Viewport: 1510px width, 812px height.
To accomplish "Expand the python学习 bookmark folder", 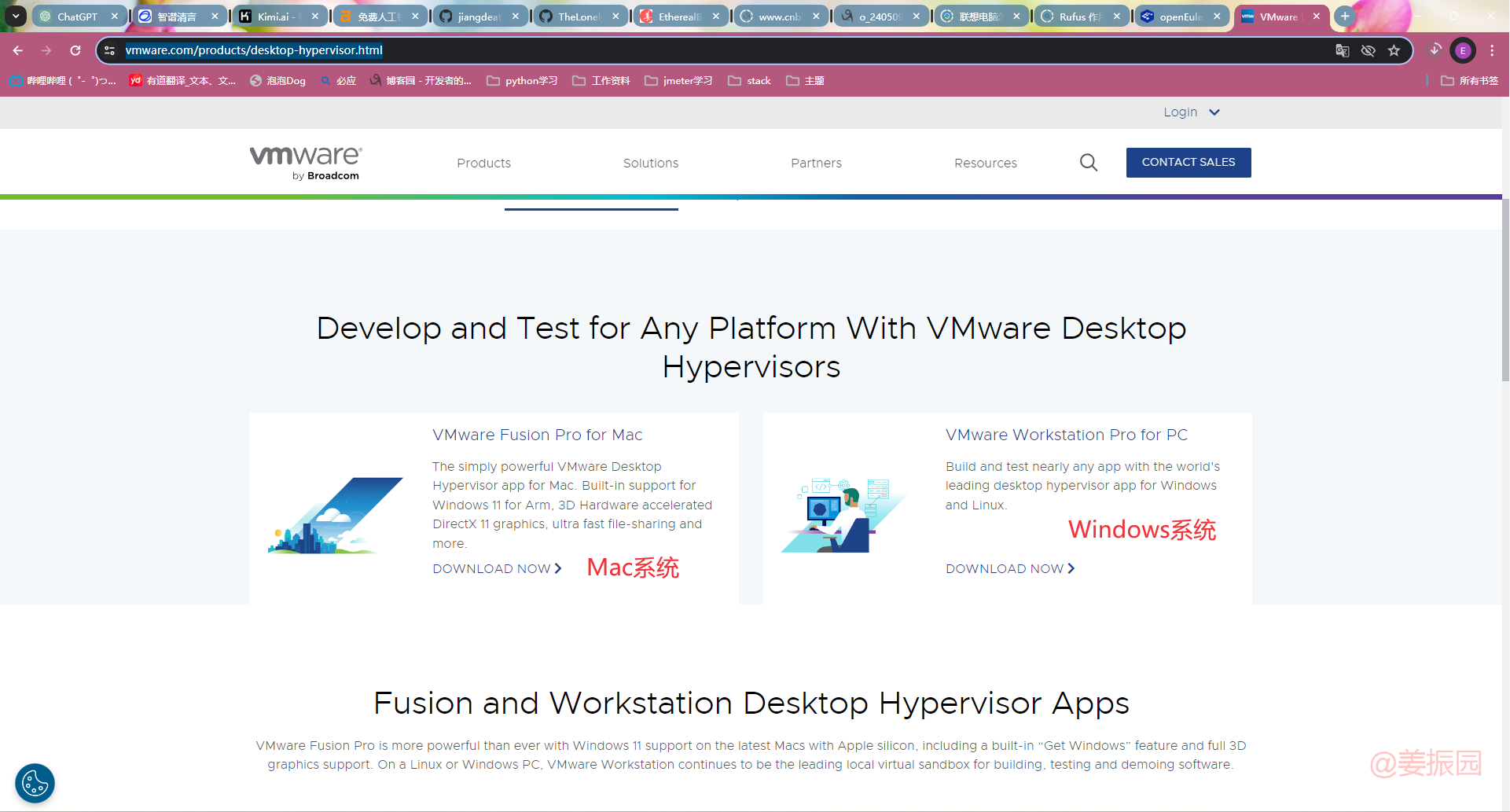I will [522, 81].
